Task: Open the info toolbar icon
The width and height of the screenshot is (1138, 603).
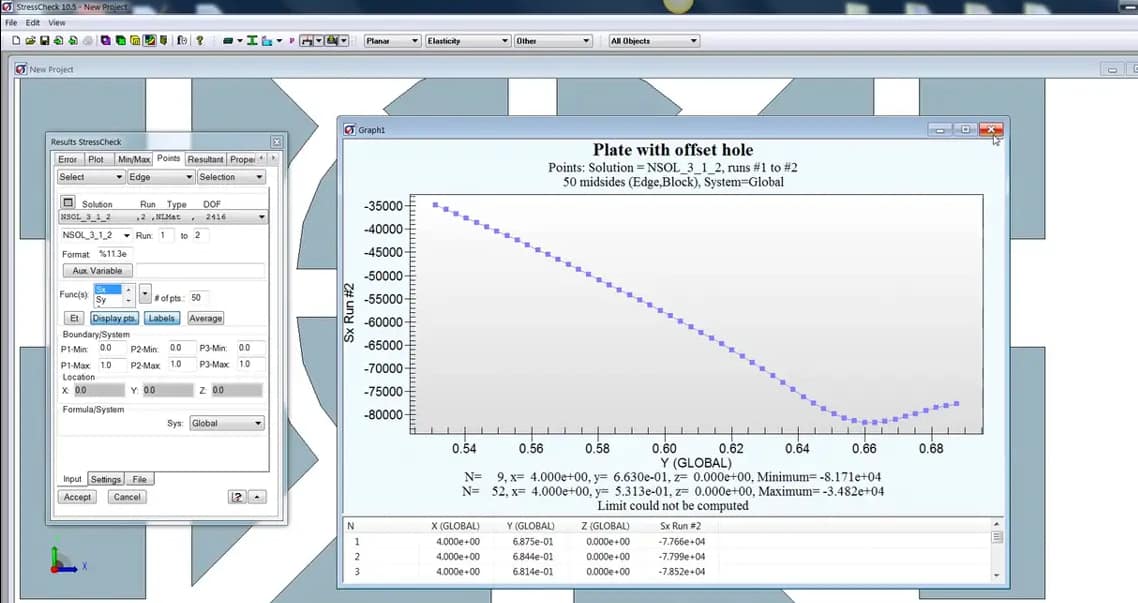Action: [180, 41]
